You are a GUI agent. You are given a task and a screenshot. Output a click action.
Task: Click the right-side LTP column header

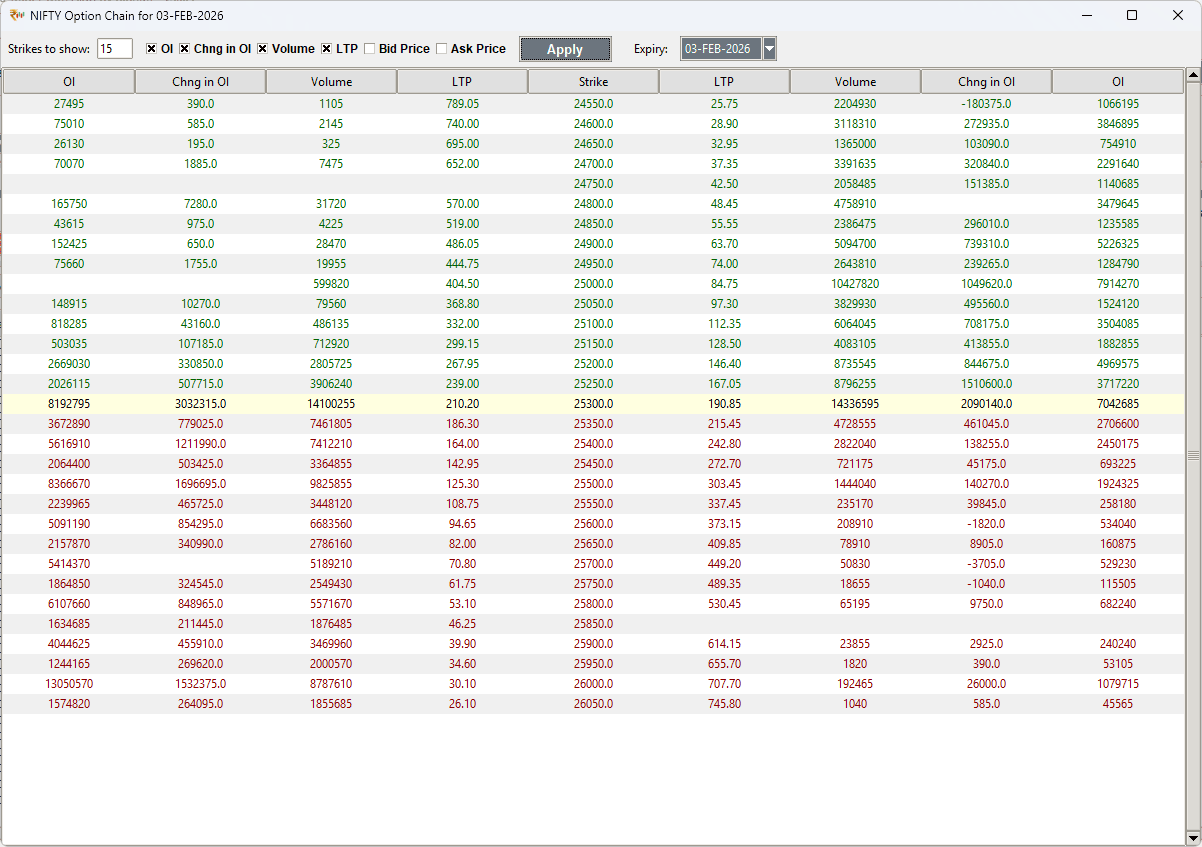pos(724,81)
